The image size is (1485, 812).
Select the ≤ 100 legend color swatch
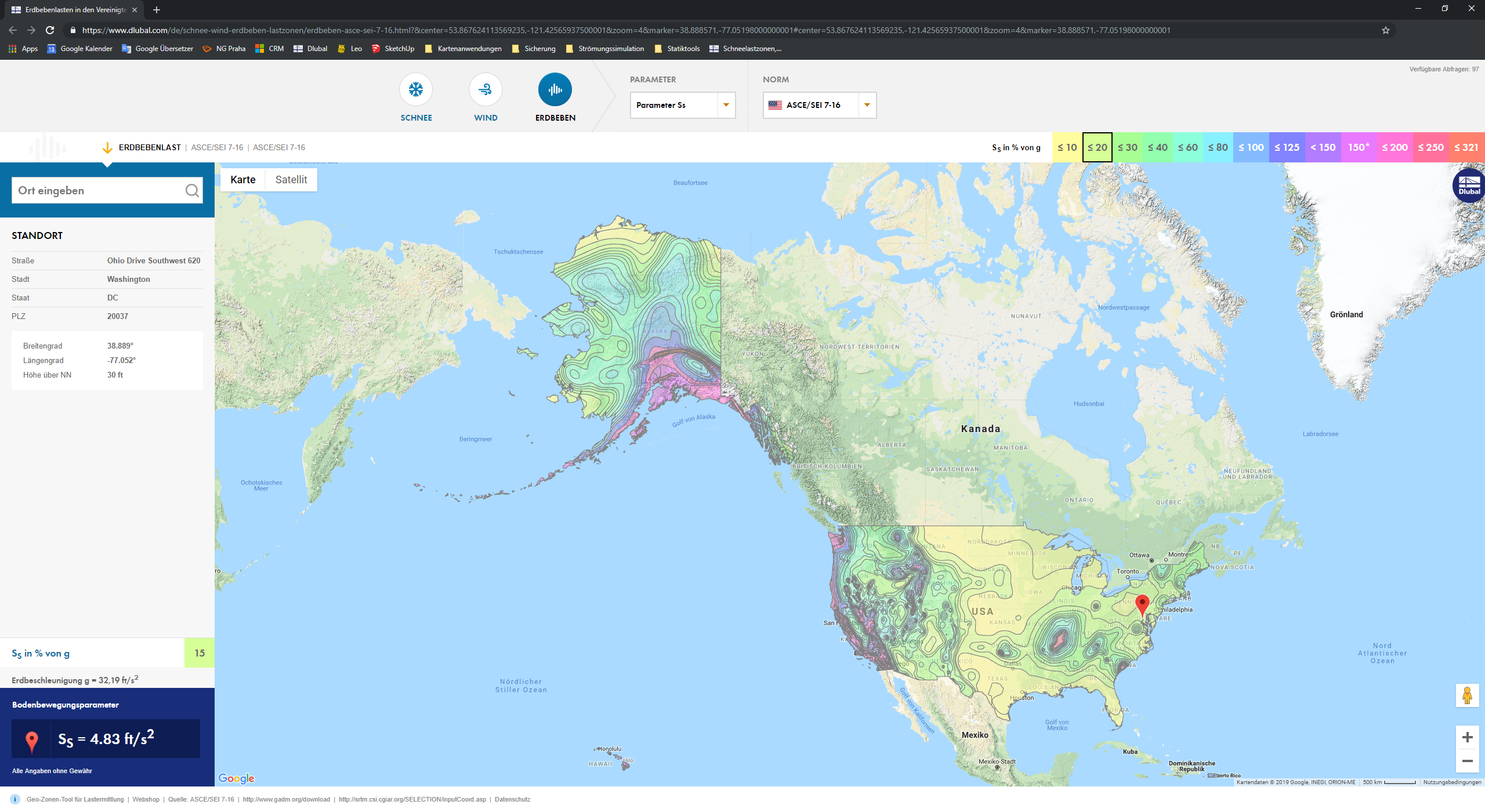pos(1251,147)
